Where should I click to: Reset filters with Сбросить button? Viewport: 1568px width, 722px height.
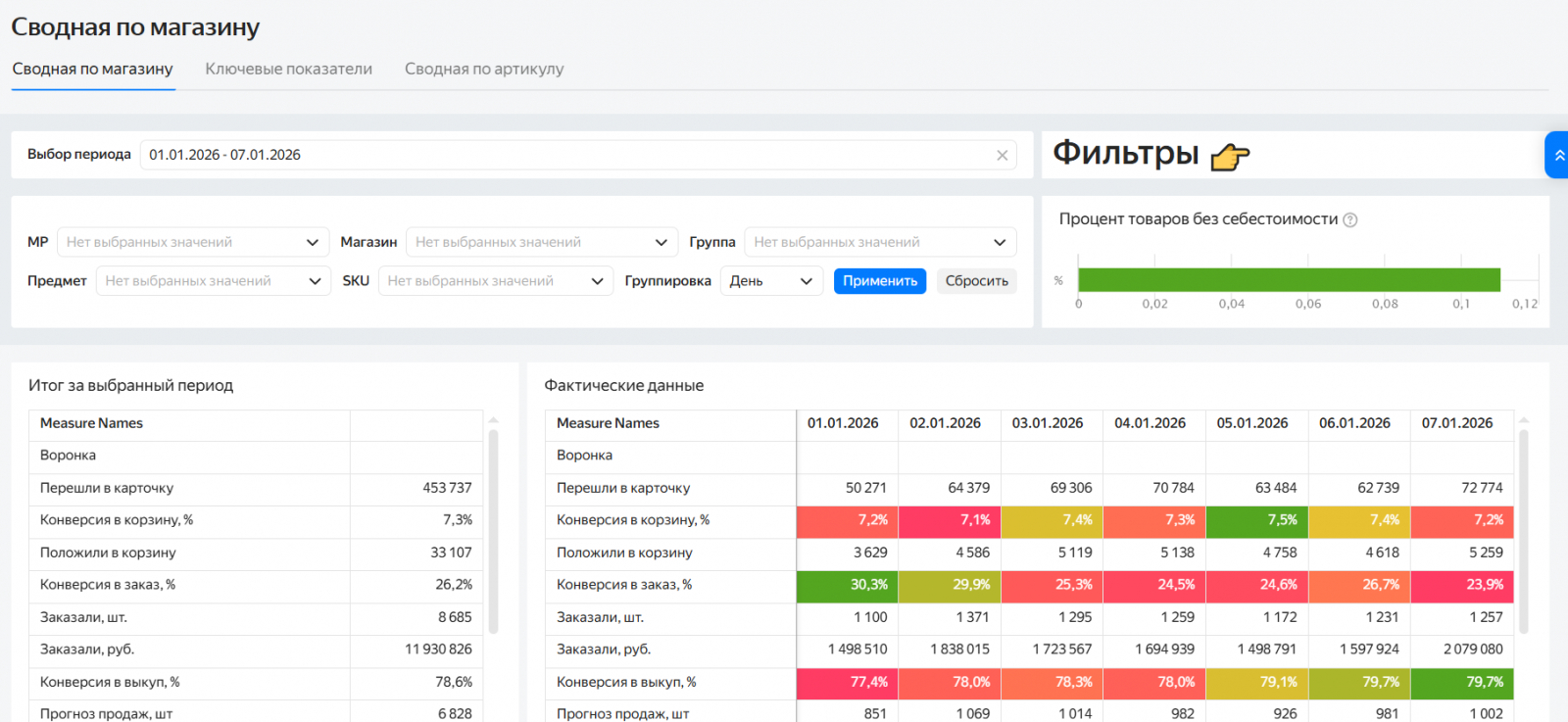point(976,281)
